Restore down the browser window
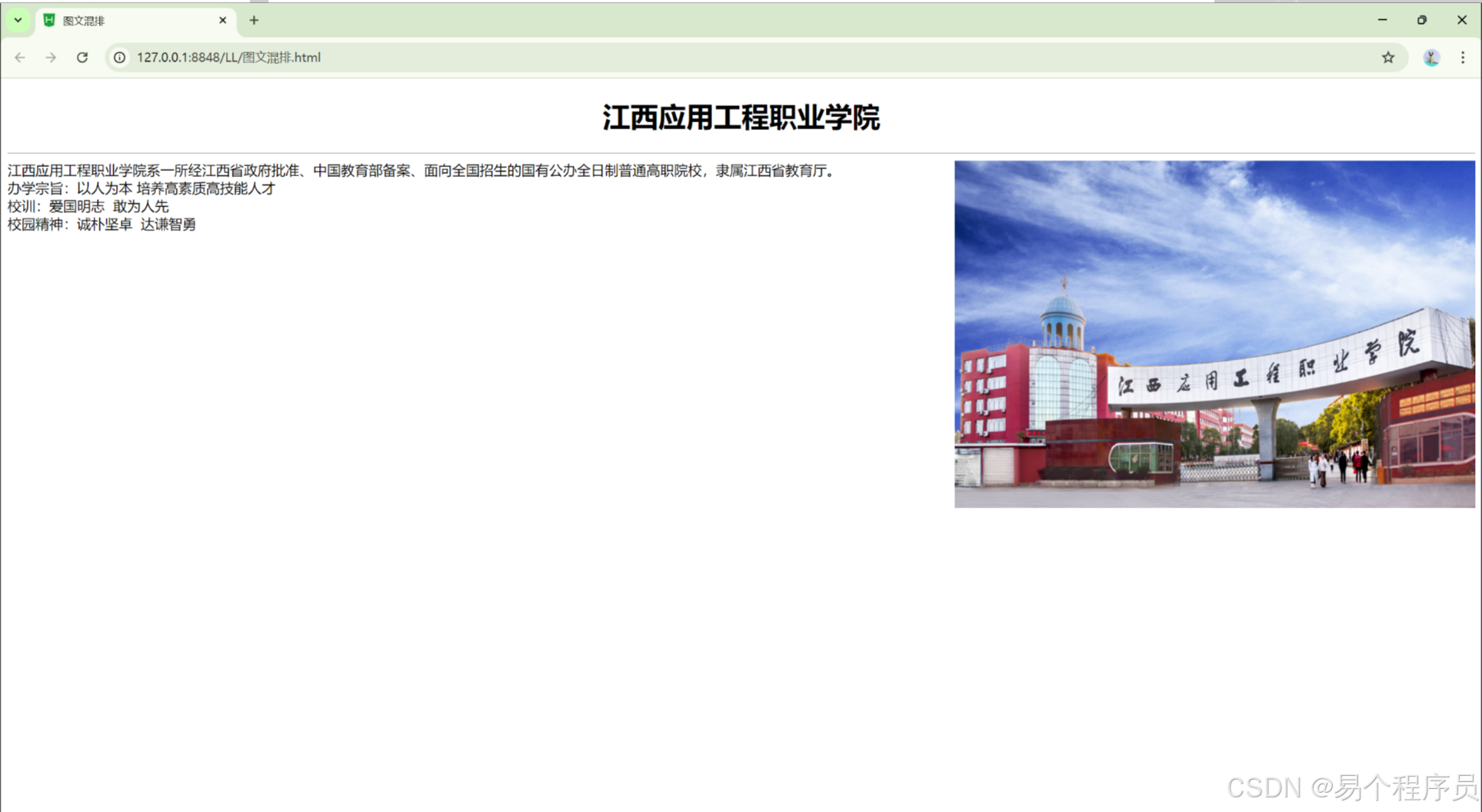 pyautogui.click(x=1422, y=20)
